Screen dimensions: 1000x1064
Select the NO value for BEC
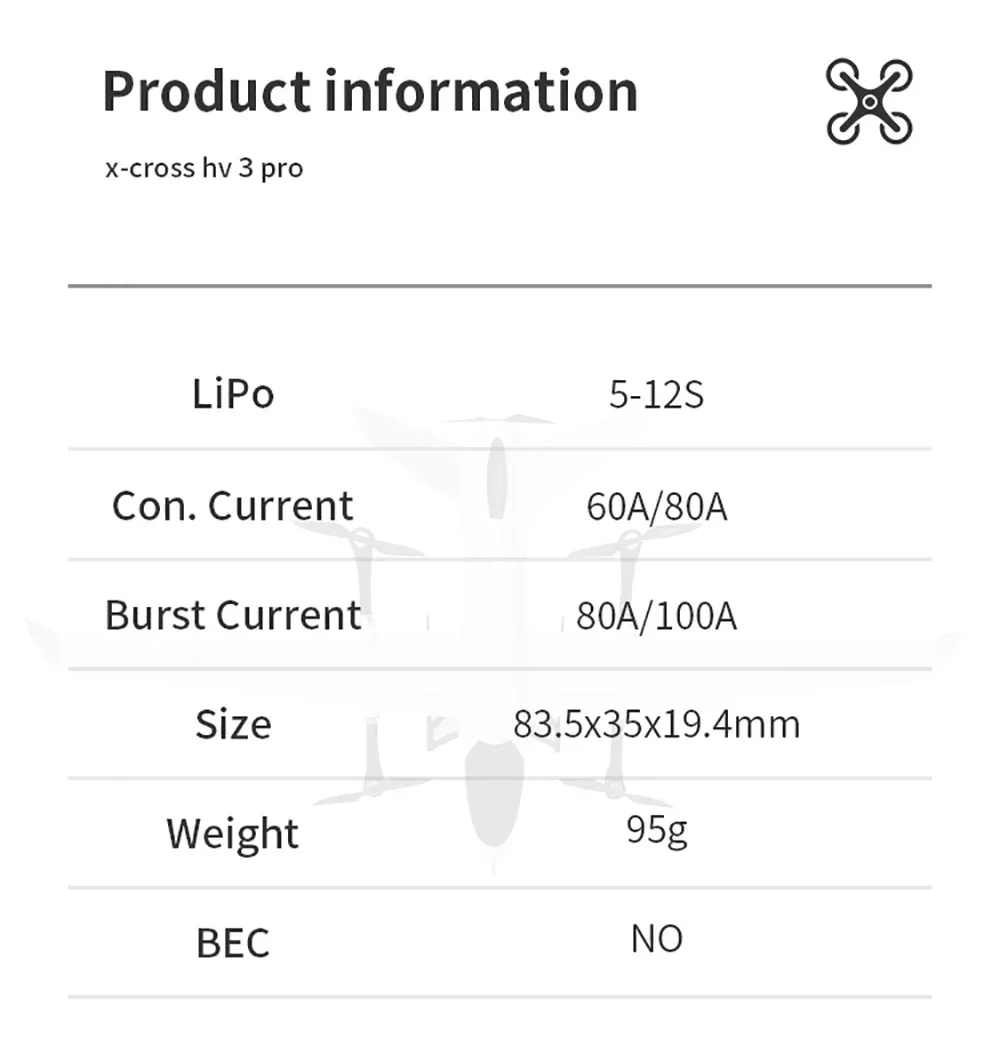[x=656, y=939]
